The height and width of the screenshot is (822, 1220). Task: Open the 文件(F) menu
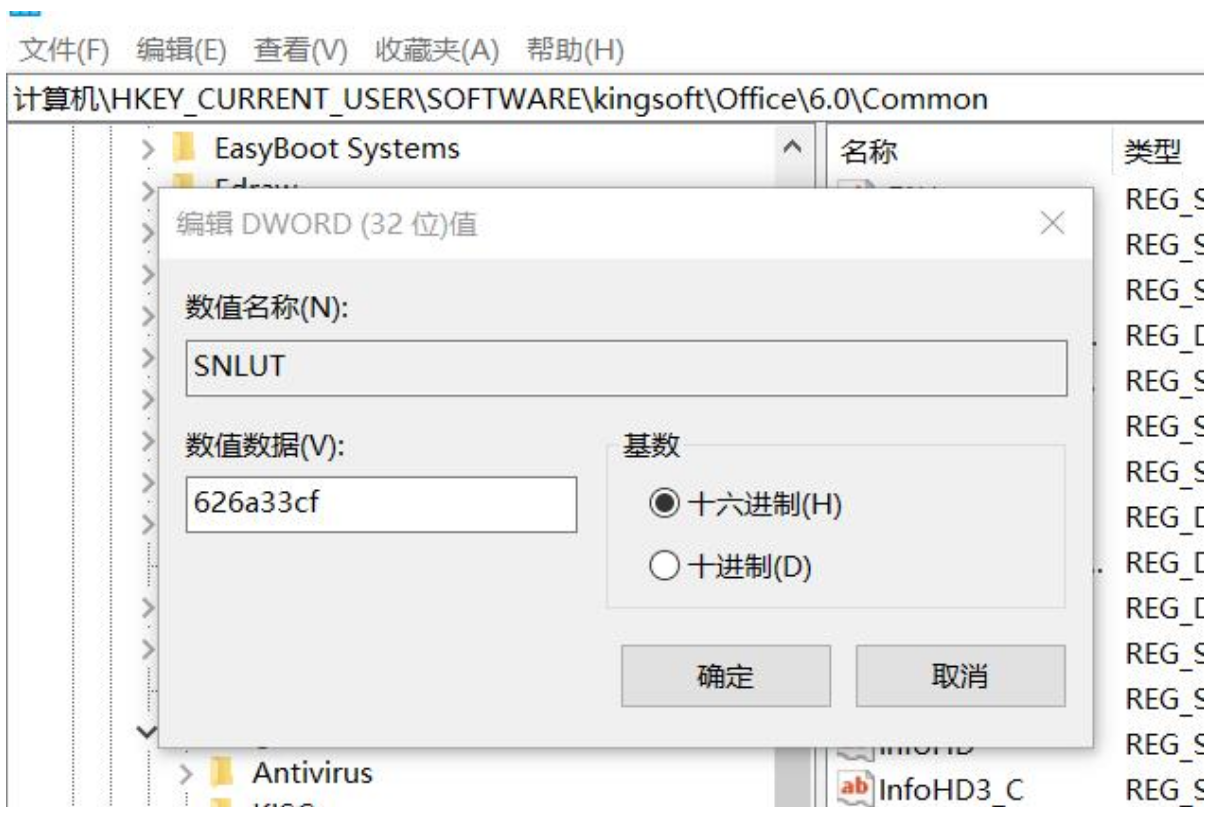(64, 50)
